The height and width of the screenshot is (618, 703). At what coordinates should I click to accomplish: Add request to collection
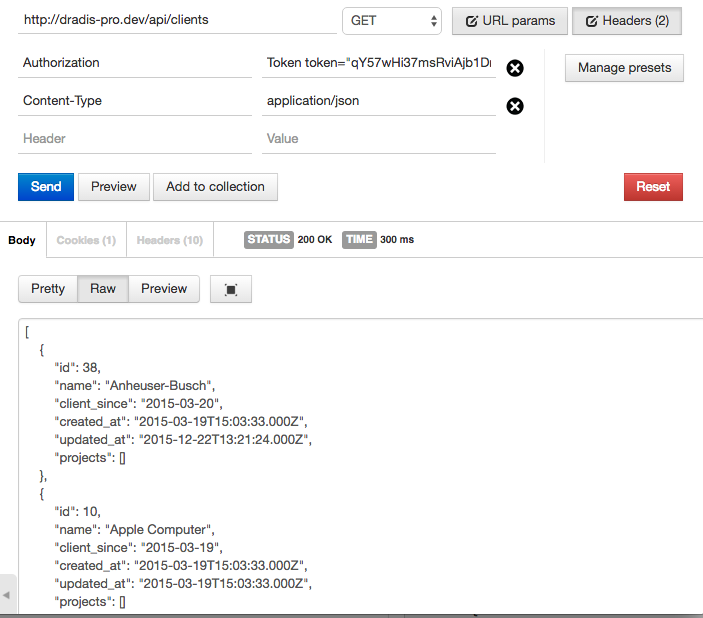(215, 187)
